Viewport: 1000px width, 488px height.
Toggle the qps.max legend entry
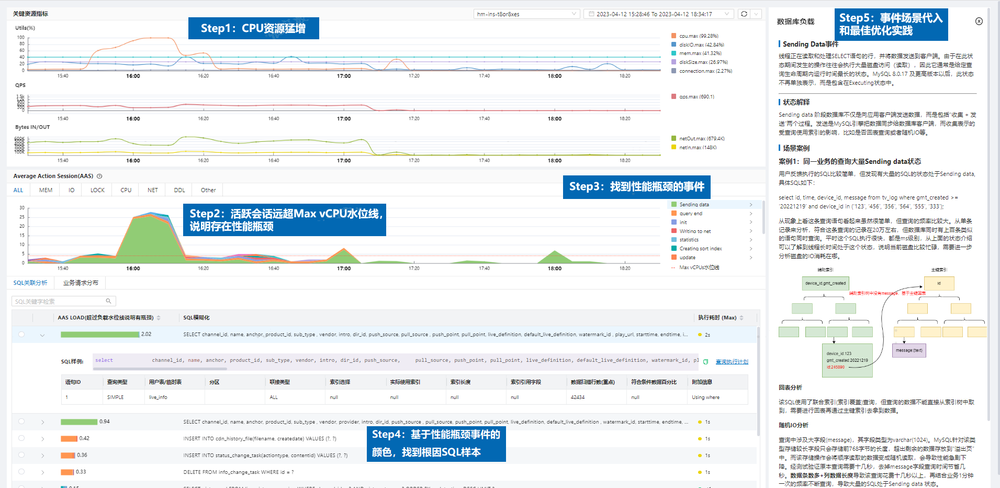coord(691,97)
